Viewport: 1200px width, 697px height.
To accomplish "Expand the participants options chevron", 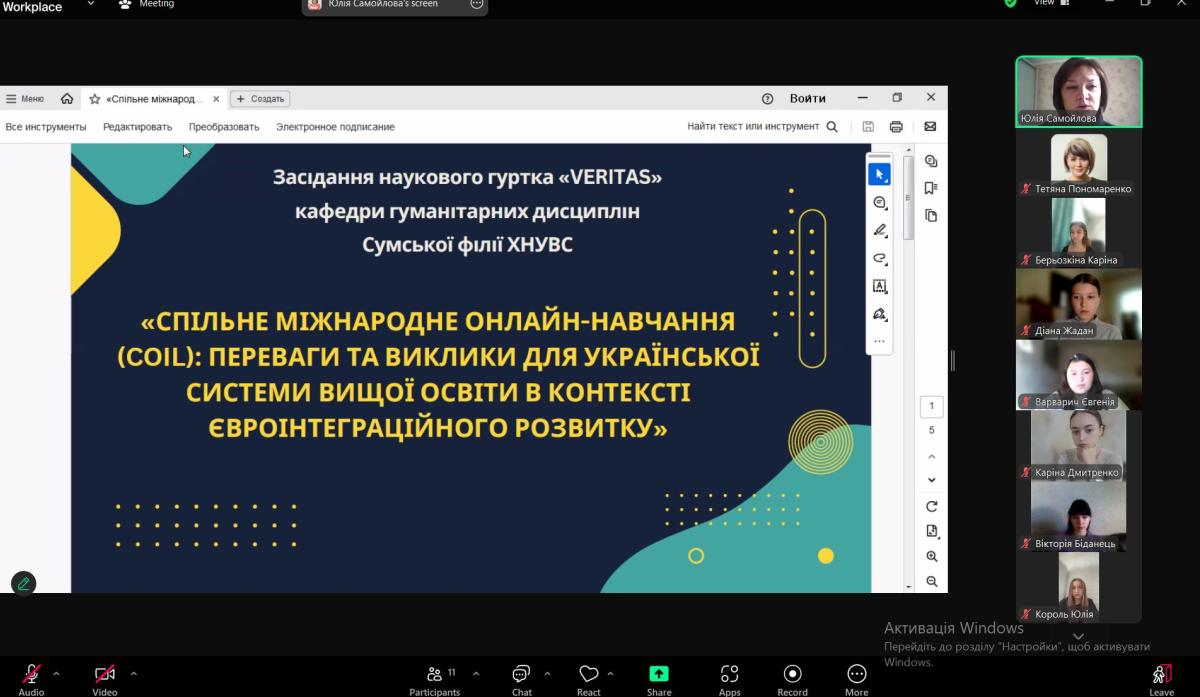I will coord(475,673).
